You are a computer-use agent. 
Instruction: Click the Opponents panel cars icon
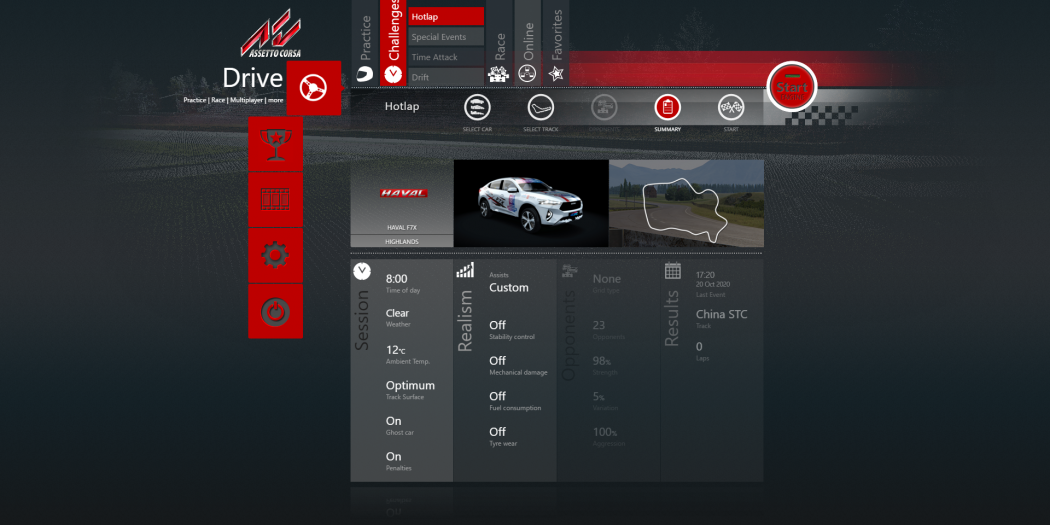click(x=570, y=271)
